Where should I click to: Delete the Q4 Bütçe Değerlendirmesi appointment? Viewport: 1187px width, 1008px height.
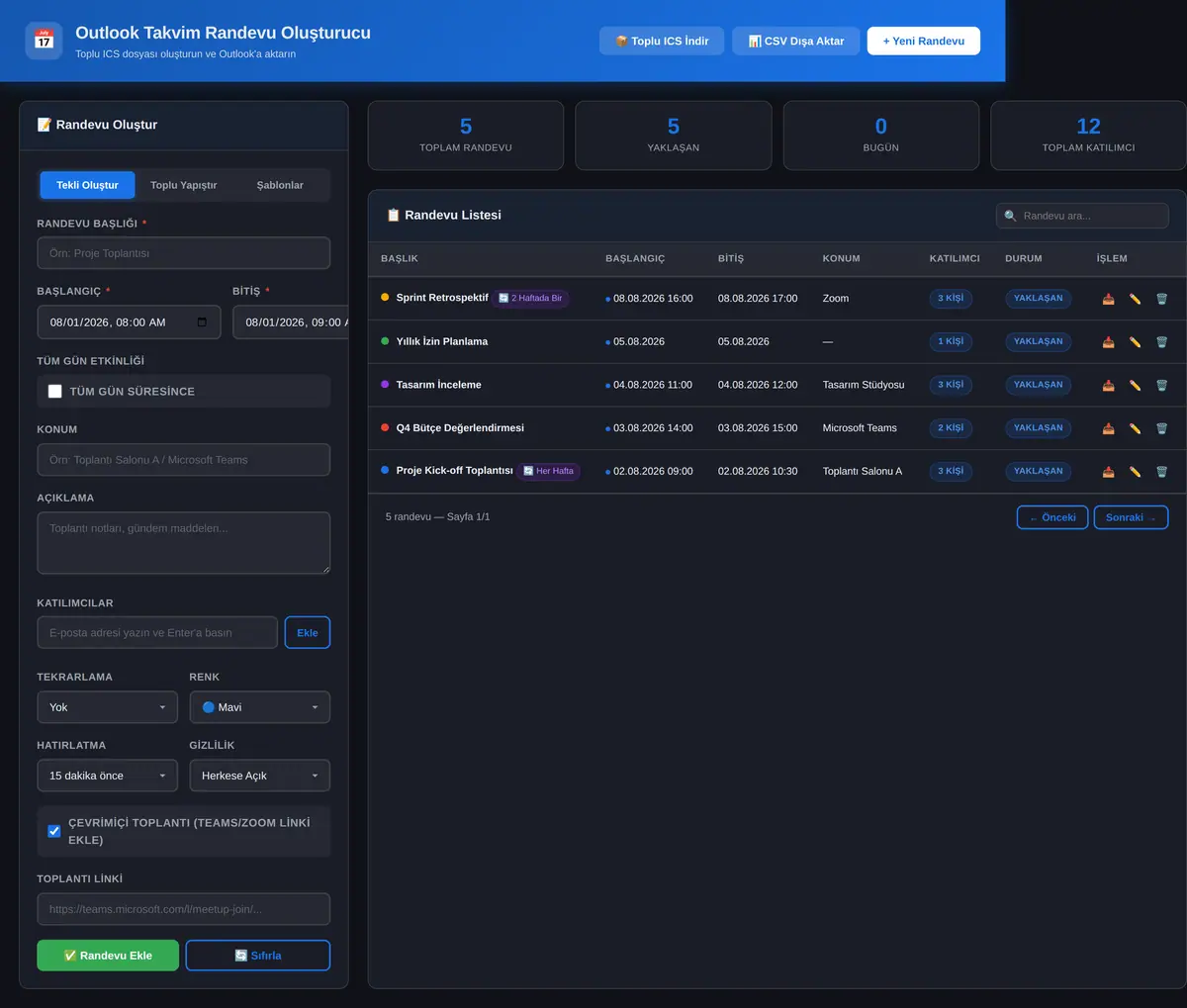tap(1161, 428)
